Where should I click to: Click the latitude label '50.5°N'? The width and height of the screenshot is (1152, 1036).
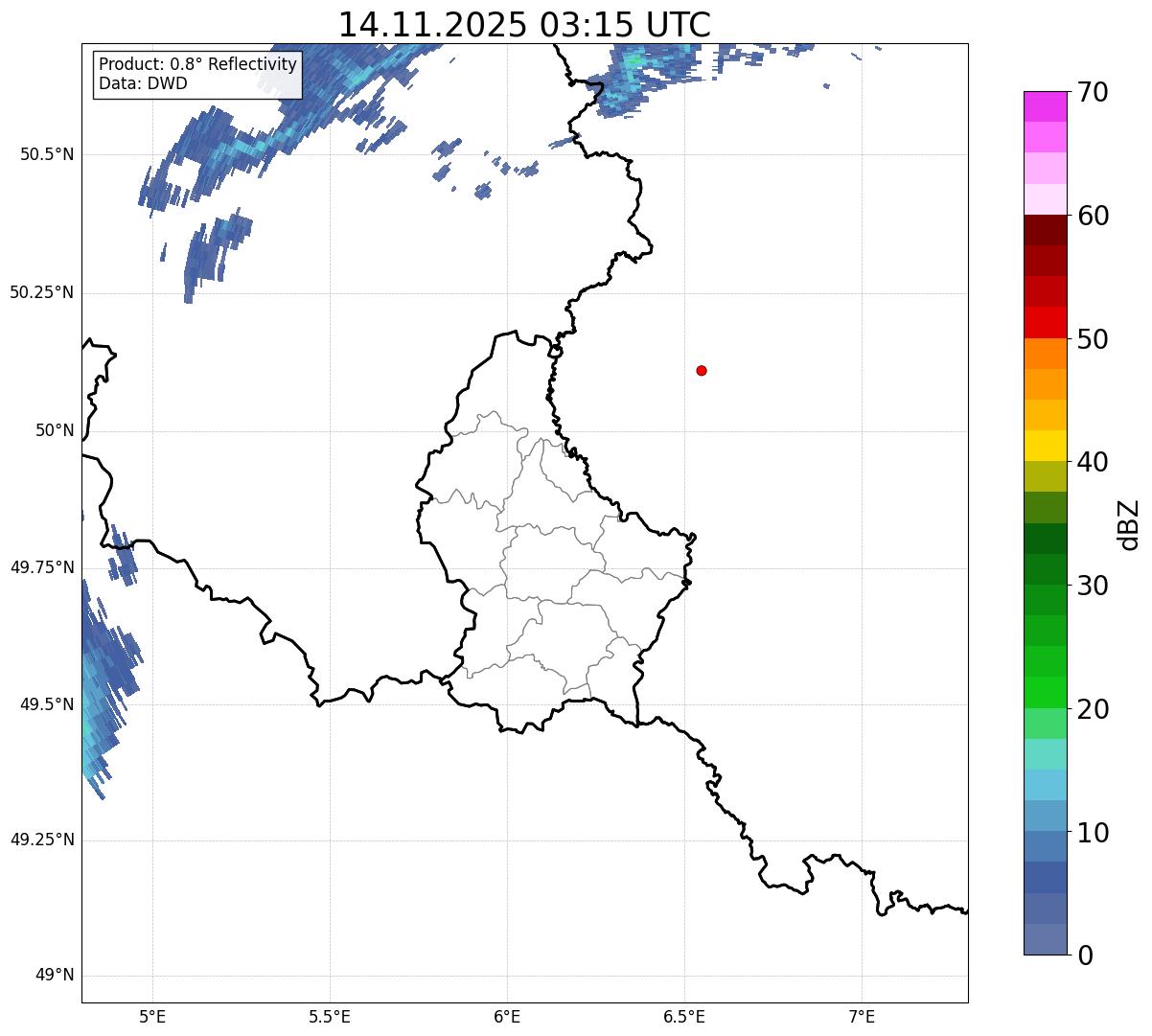[x=46, y=154]
